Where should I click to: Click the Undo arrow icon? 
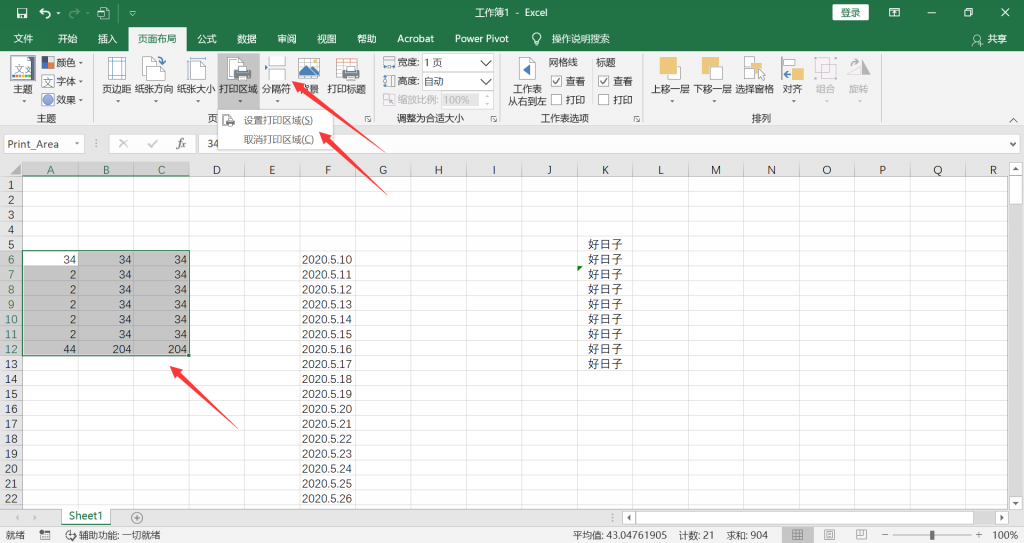click(45, 12)
